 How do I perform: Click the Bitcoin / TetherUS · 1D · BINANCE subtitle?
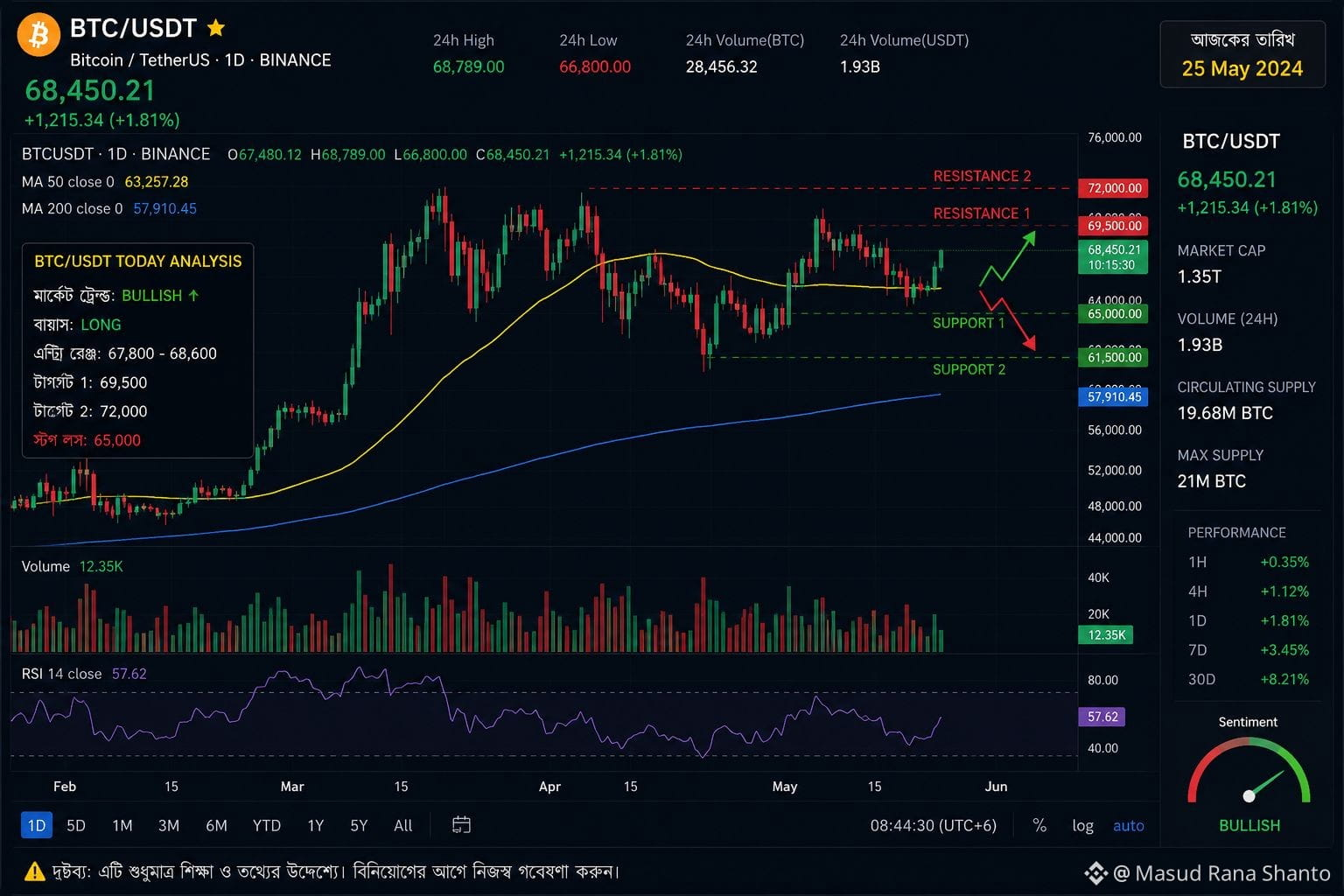200,59
